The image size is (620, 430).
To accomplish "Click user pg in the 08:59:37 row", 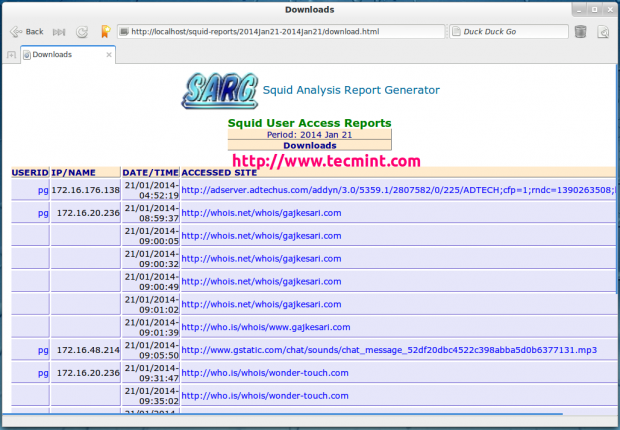I will (x=43, y=214).
